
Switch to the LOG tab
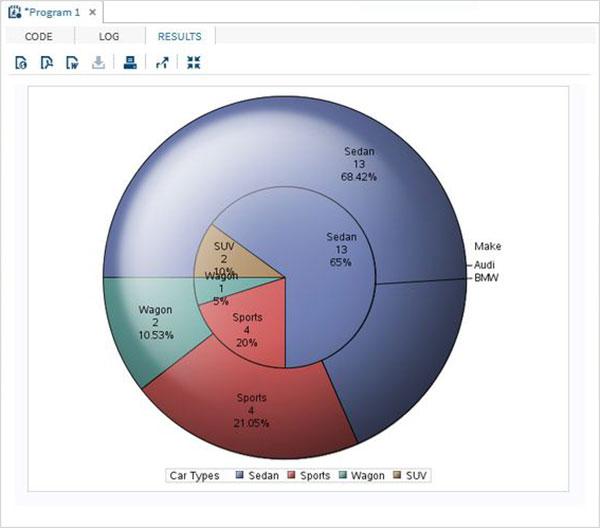click(109, 36)
